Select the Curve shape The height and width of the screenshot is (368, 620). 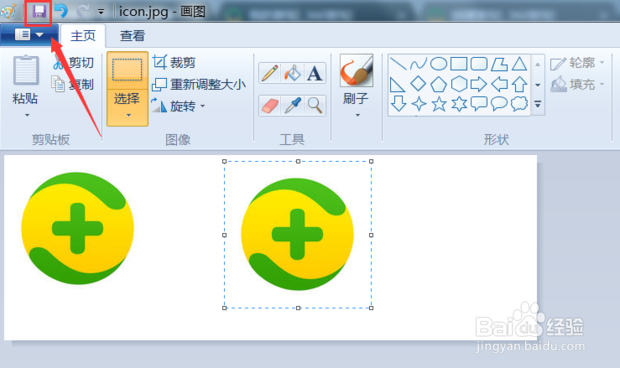[418, 63]
